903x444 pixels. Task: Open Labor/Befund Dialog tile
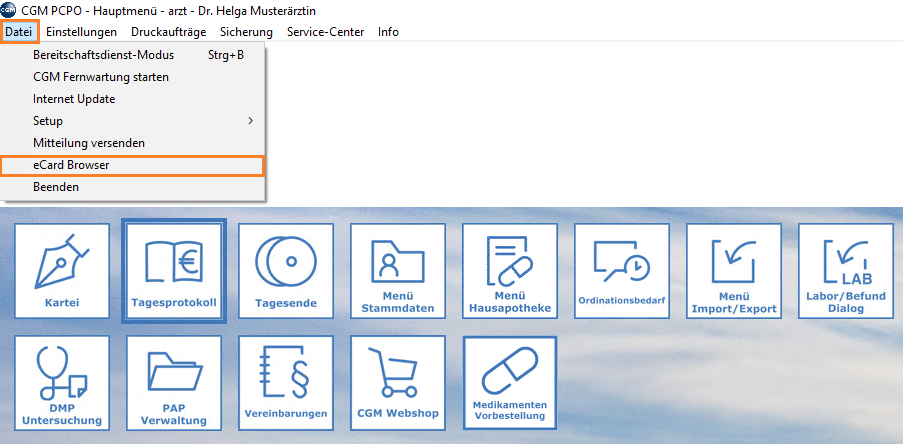(x=846, y=270)
